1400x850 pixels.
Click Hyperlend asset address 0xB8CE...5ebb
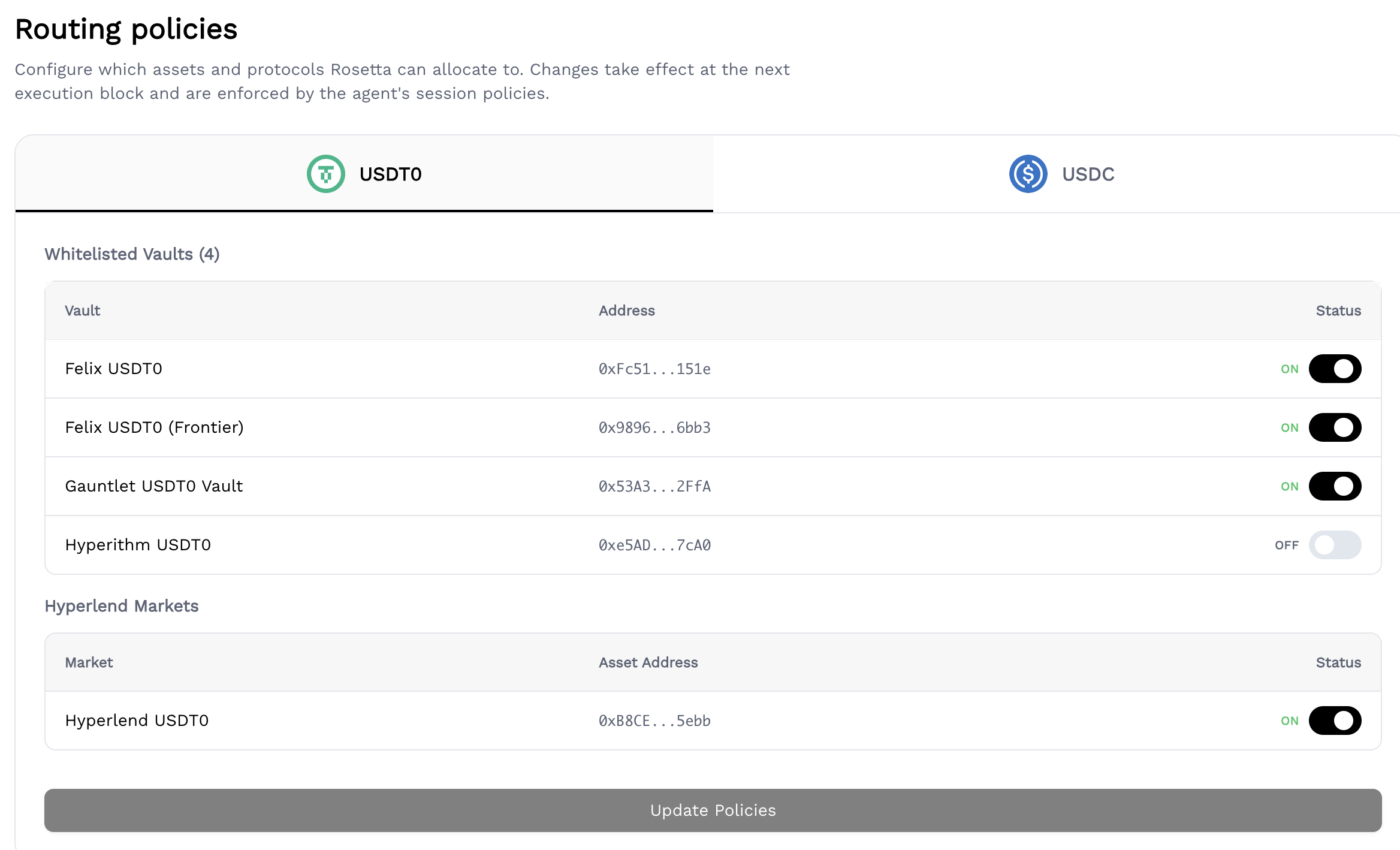point(654,721)
